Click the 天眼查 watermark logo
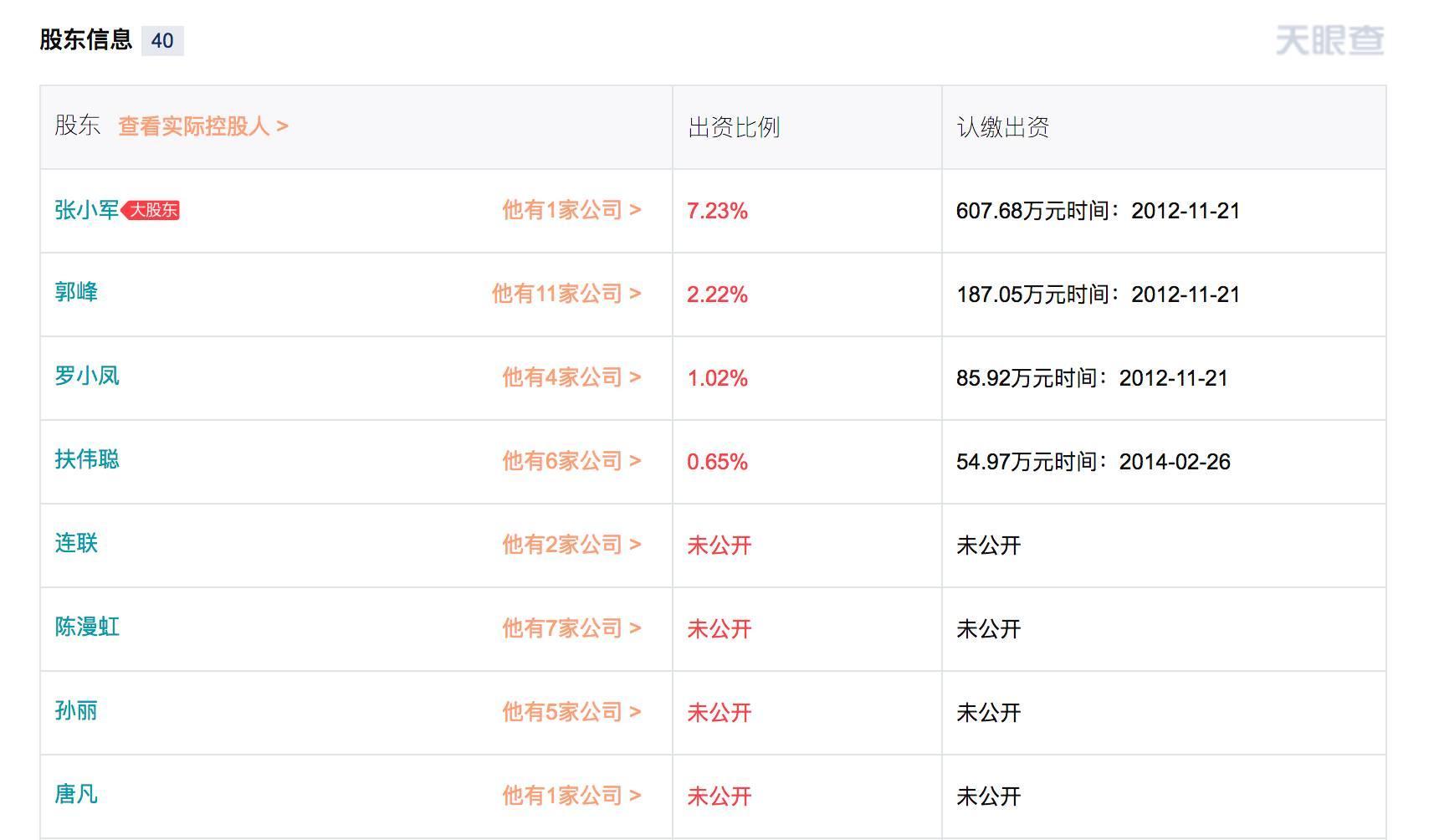 click(1329, 40)
